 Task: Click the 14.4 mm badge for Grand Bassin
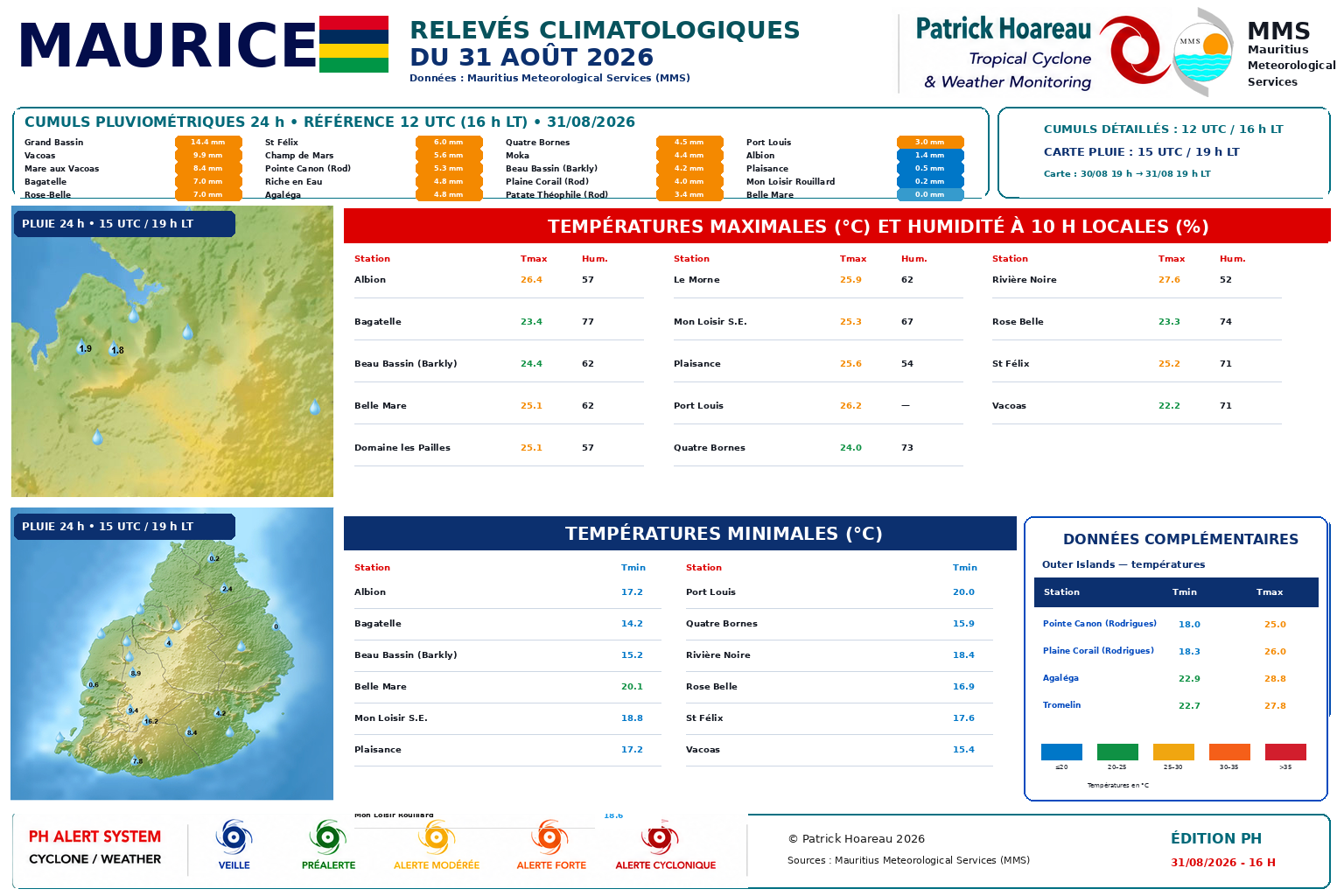click(x=208, y=142)
